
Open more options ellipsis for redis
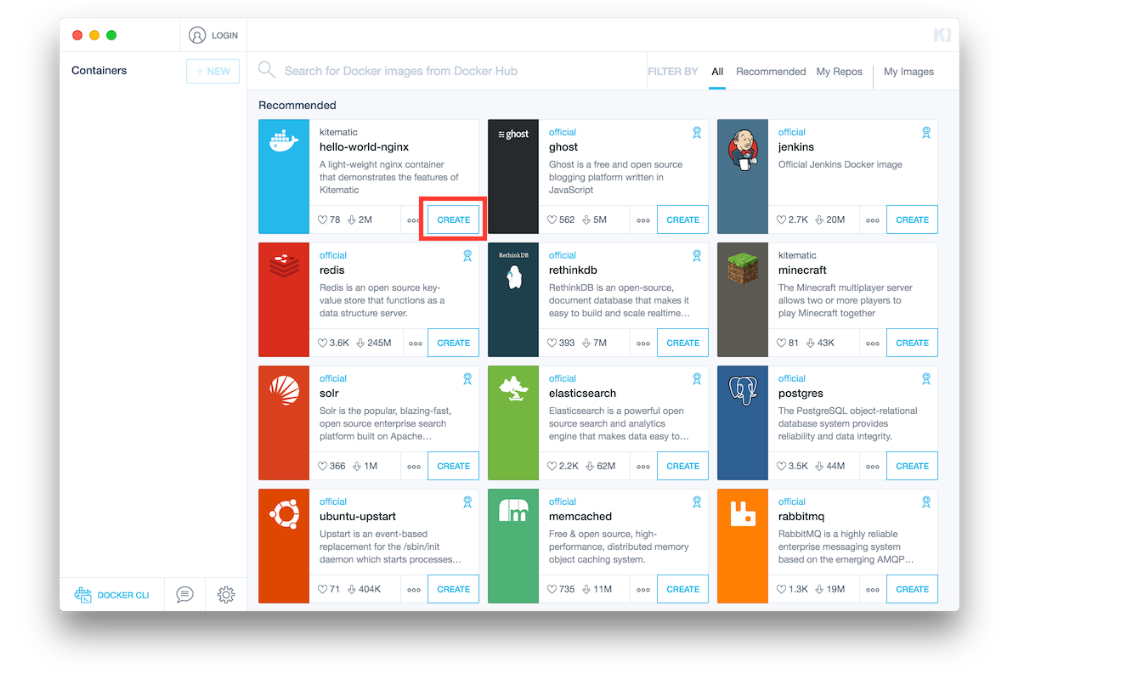click(416, 343)
